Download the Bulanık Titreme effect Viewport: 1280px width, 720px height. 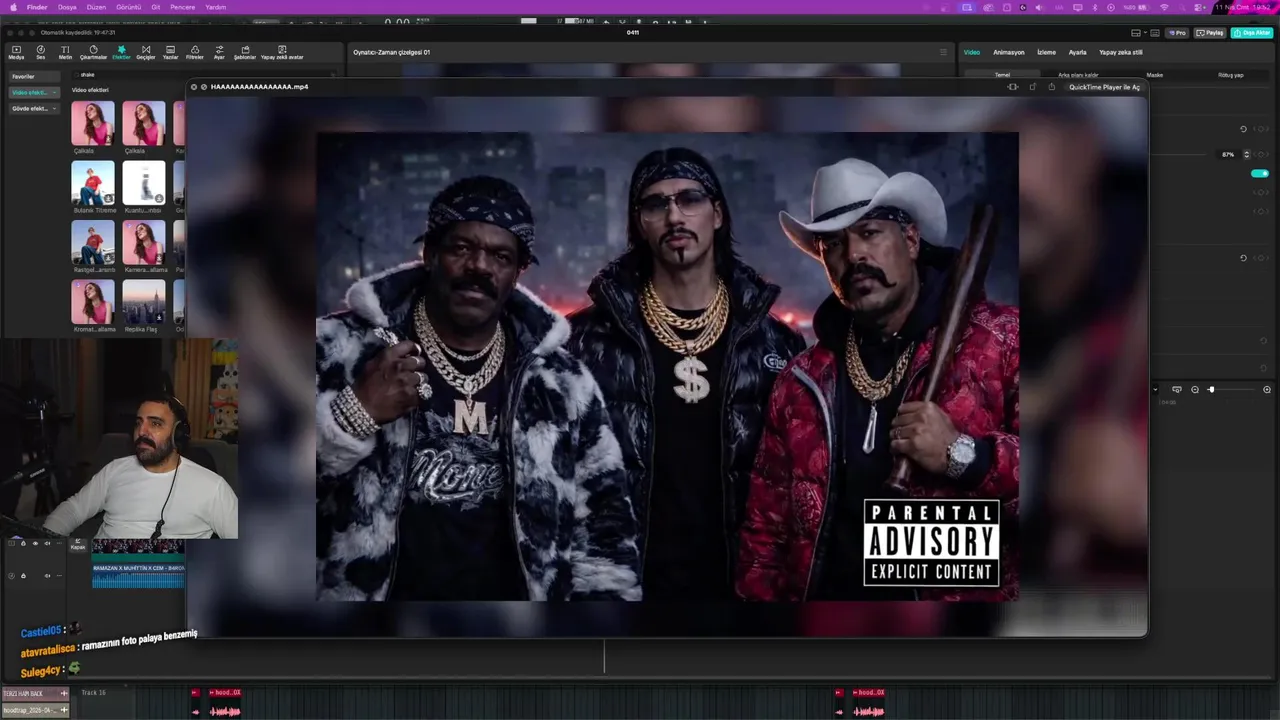(108, 198)
